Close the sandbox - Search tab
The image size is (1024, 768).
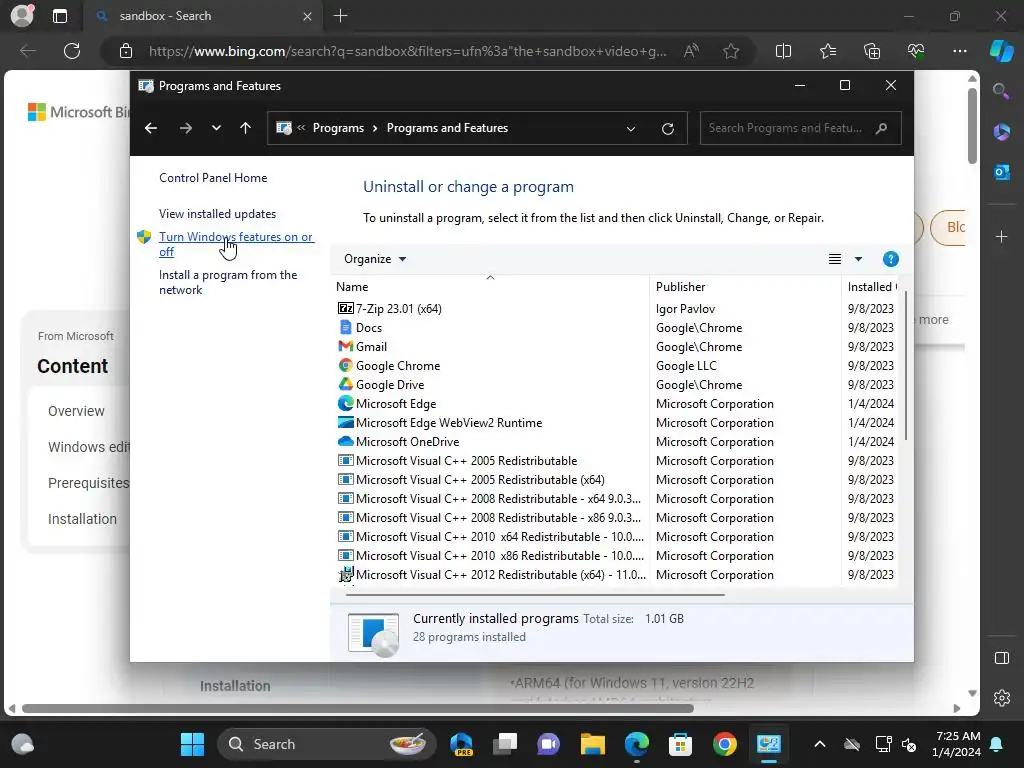(307, 16)
